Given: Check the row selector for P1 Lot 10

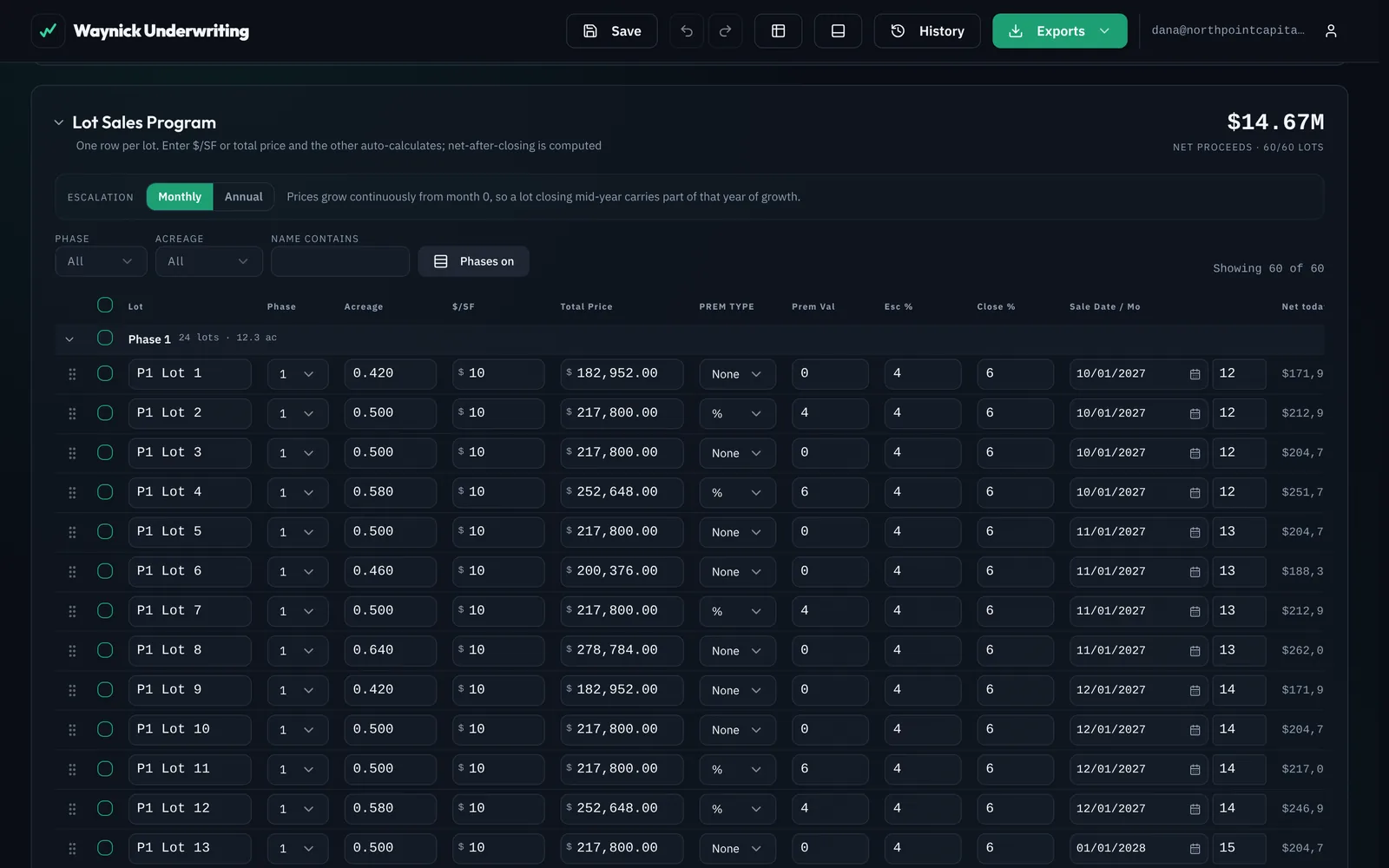Looking at the screenshot, I should tap(105, 729).
